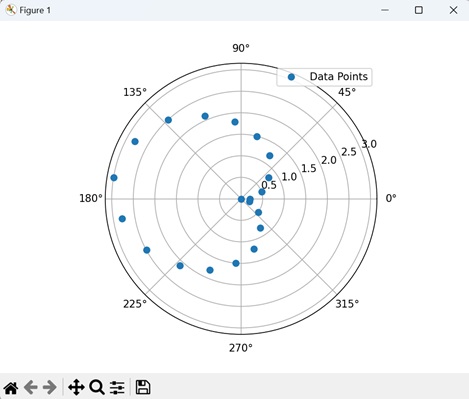Click the 3.0 radial tick label
This screenshot has width=469, height=399.
(369, 144)
